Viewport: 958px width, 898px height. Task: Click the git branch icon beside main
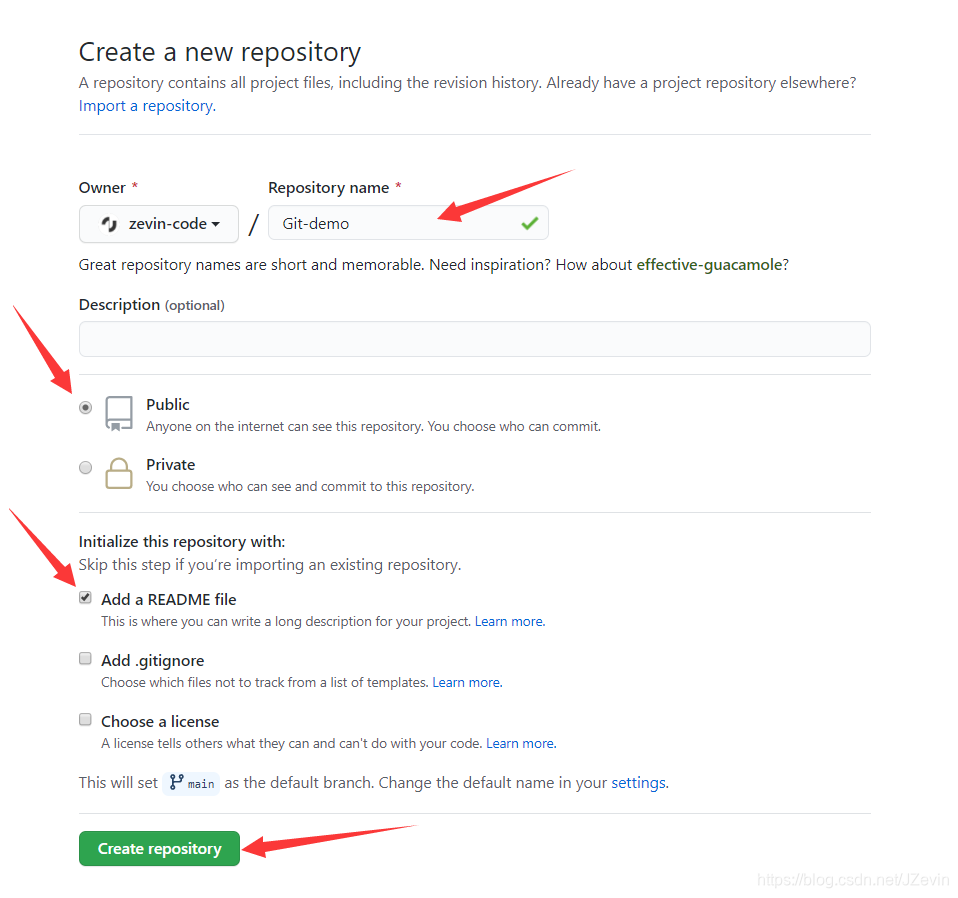[x=176, y=782]
